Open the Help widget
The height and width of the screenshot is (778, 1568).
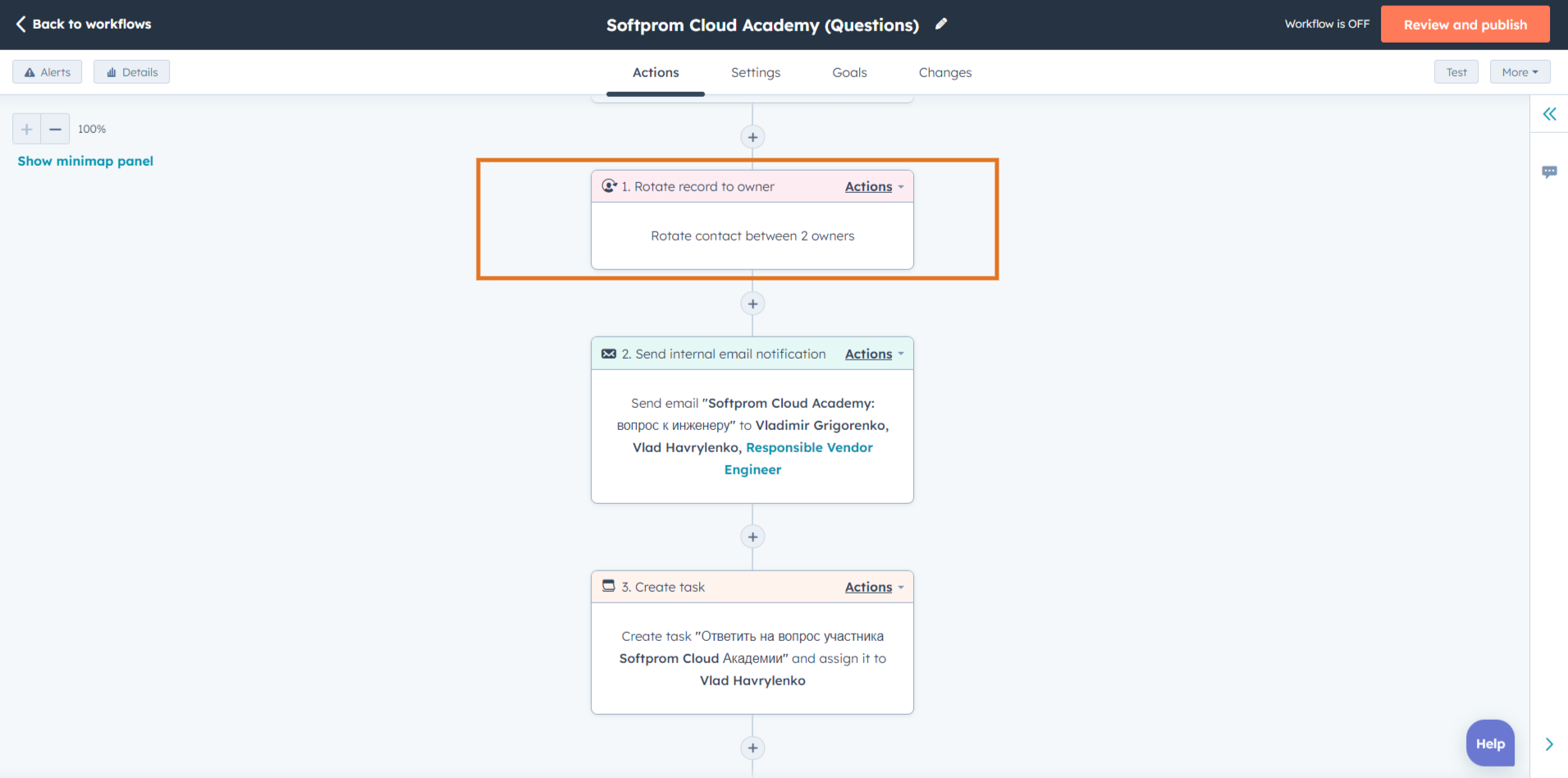click(x=1490, y=743)
